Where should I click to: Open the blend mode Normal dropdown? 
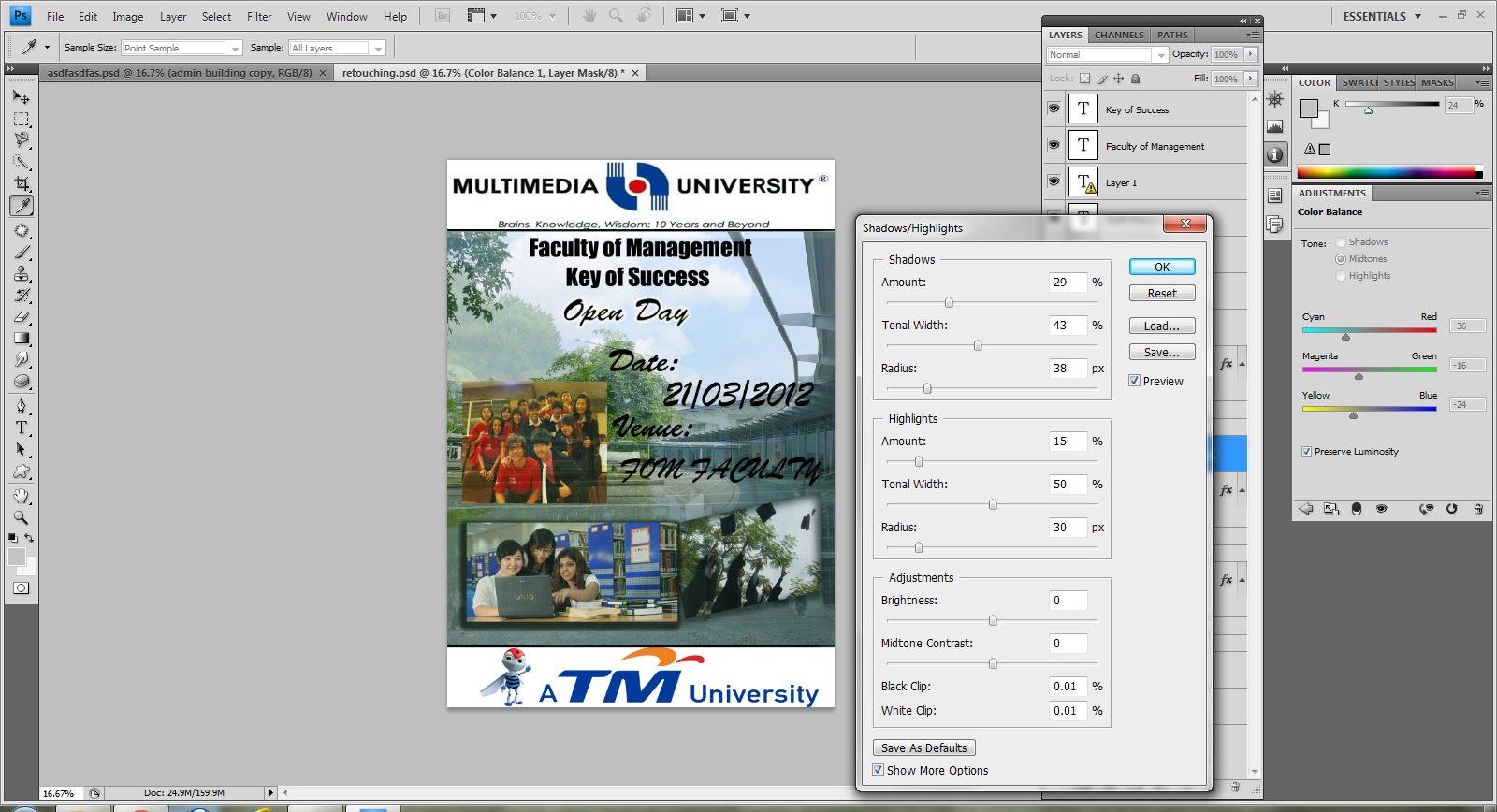pos(1107,54)
